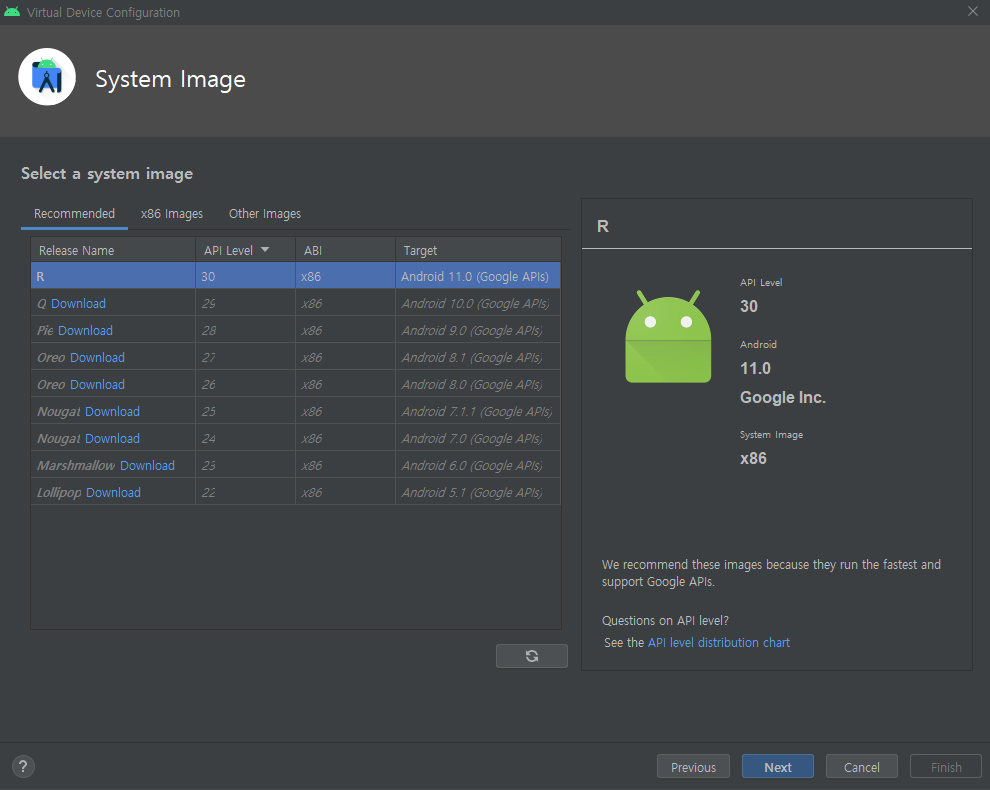Click API level 29 cell

[x=246, y=304]
